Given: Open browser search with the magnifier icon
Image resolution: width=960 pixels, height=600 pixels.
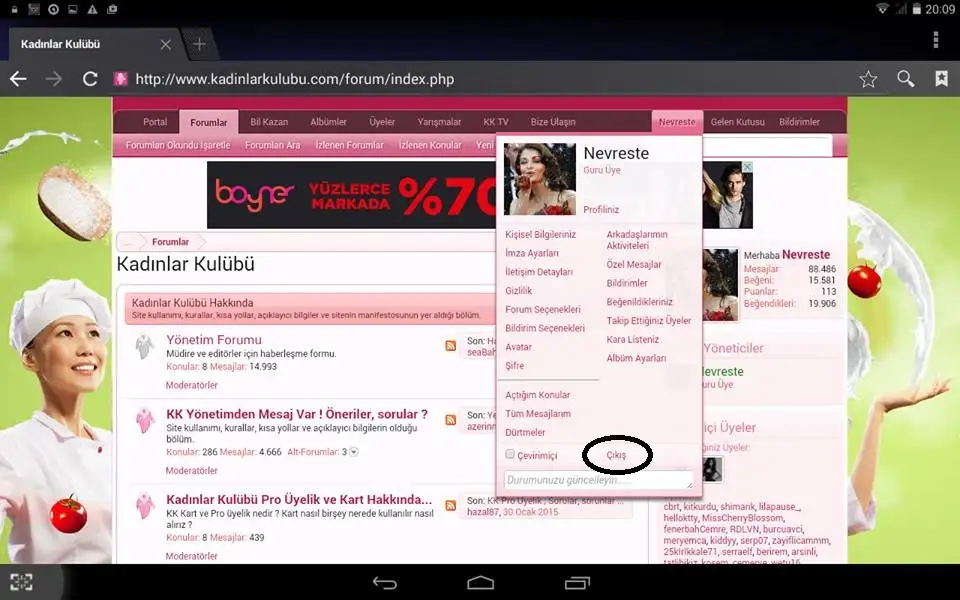Looking at the screenshot, I should 906,78.
